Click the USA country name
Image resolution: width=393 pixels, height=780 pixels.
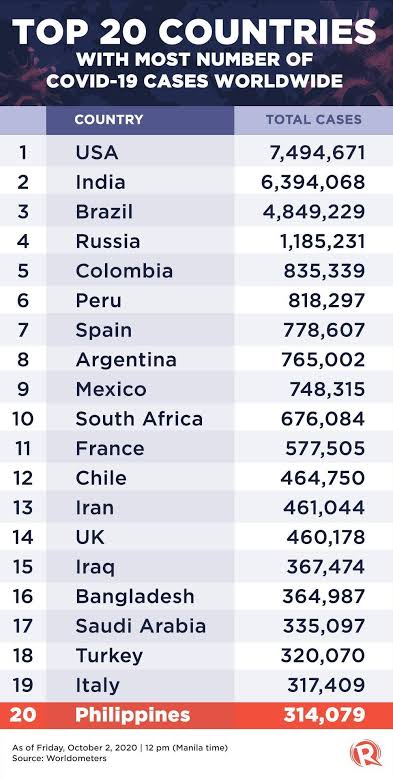97,153
